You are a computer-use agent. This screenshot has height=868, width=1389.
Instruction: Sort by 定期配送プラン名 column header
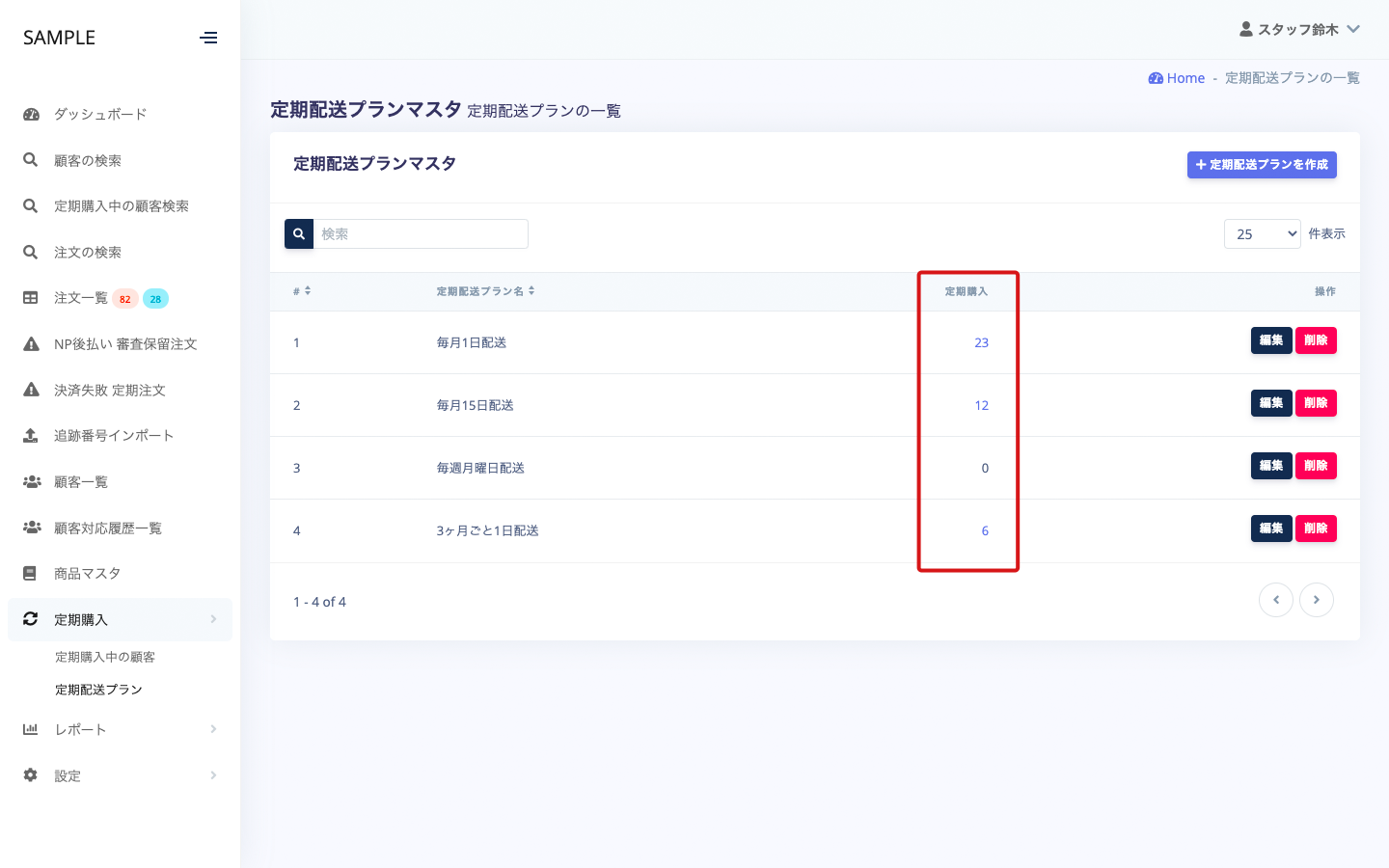pyautogui.click(x=484, y=291)
